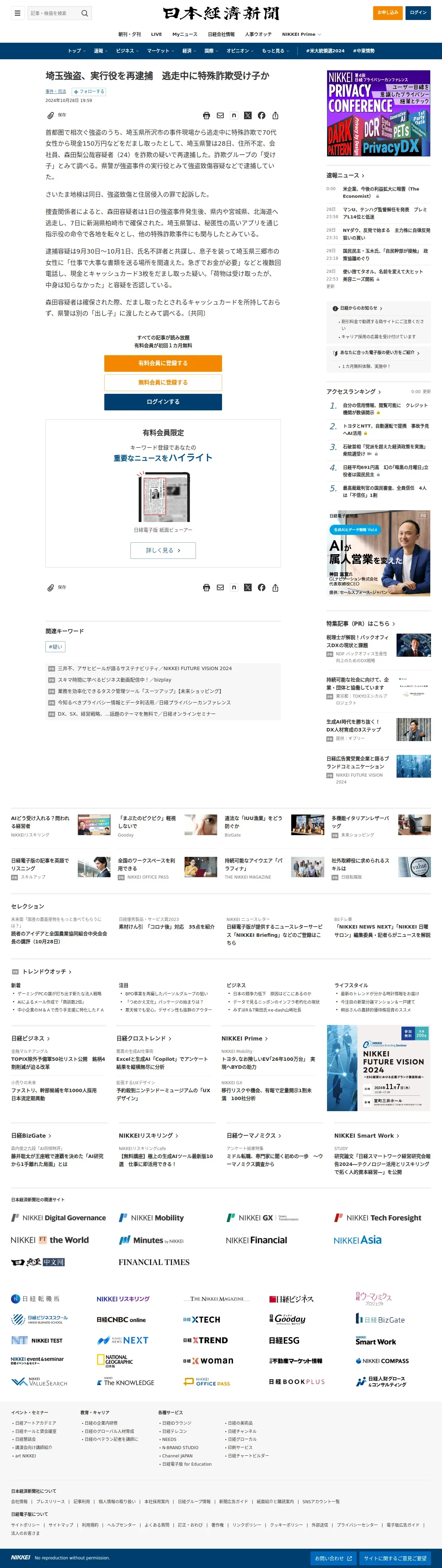Open the NIKKEI COMPASS logo link
The height and width of the screenshot is (1568, 442).
pos(382,1361)
